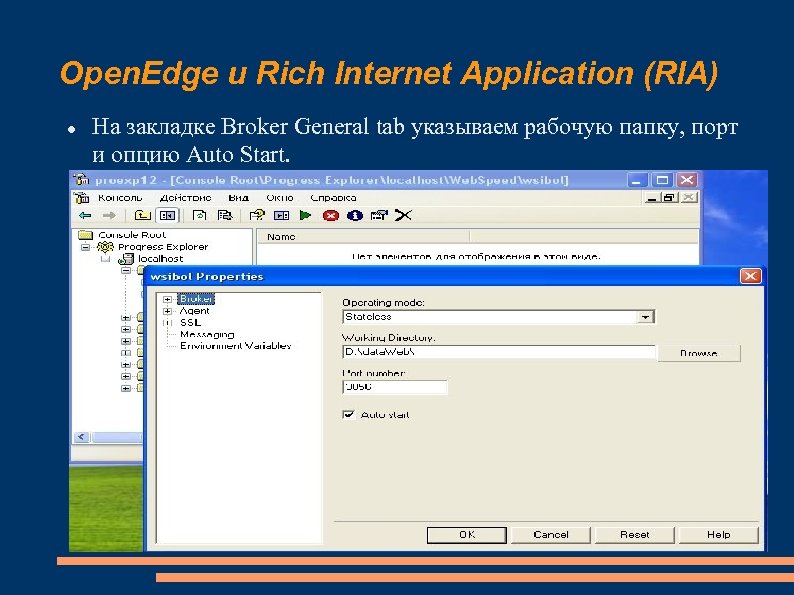This screenshot has width=794, height=595.
Task: Select Agent in the Properties tree
Action: click(x=194, y=311)
